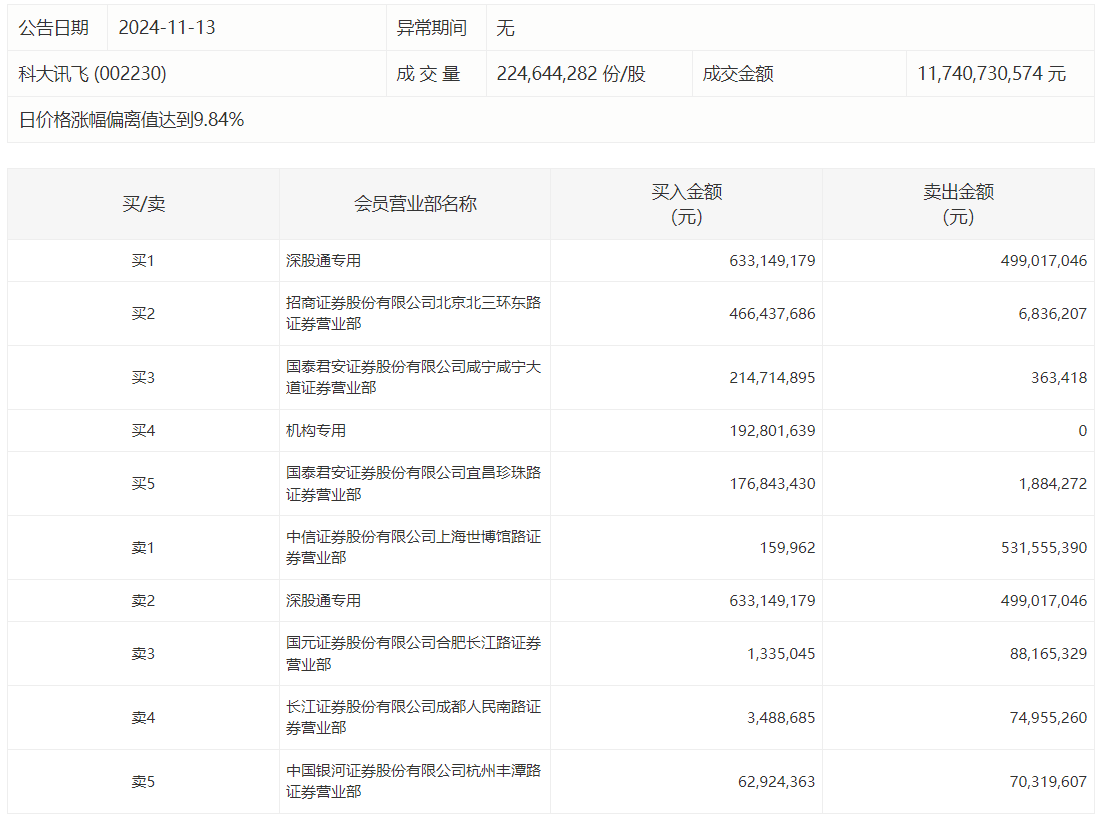Select the text 日价格涨幅偏离值达到9.84%
Viewport: 1097px width, 817px height.
132,120
